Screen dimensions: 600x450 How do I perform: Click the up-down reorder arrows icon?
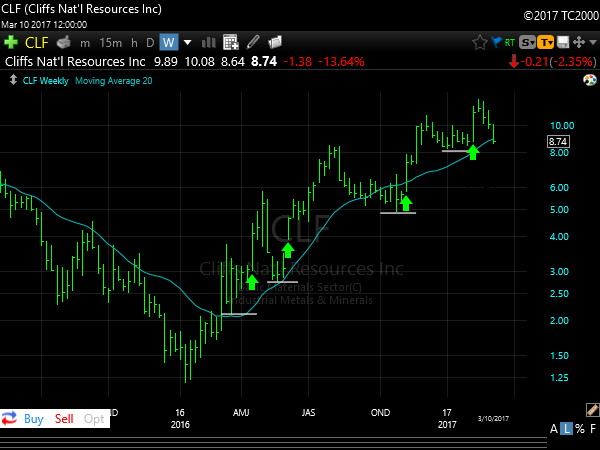click(13, 80)
